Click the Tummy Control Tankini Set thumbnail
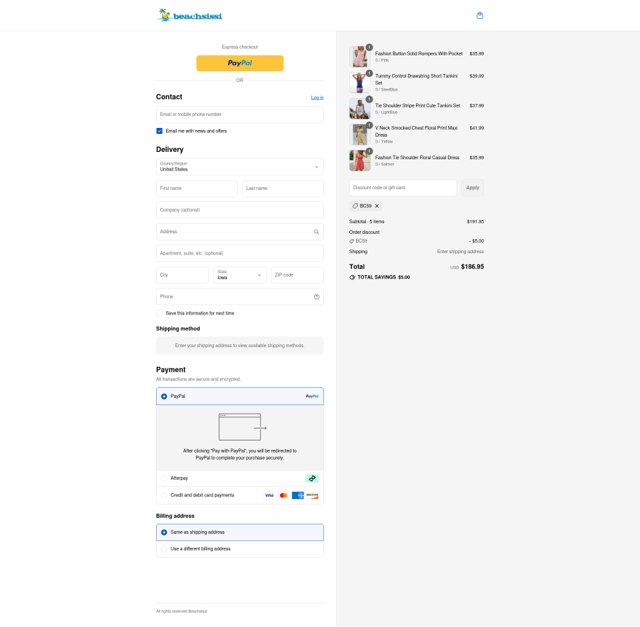Viewport: 640px width, 627px height. click(360, 82)
